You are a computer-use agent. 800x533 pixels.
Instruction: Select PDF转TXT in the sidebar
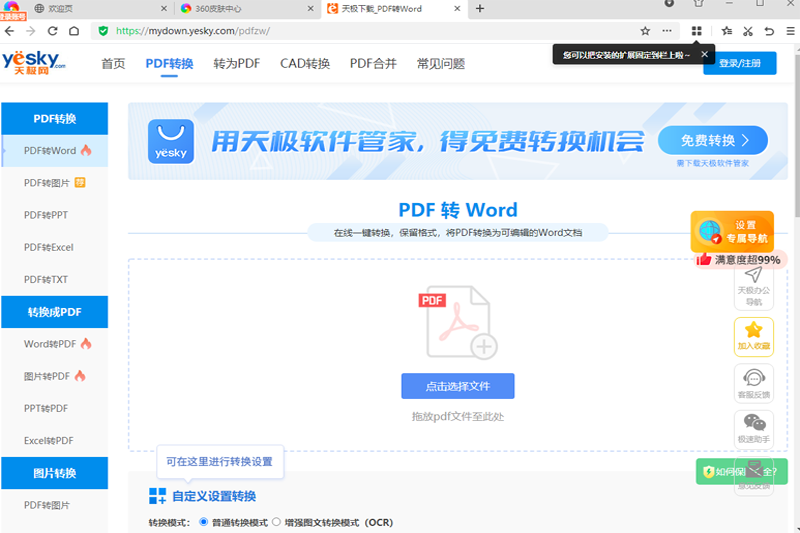55,280
